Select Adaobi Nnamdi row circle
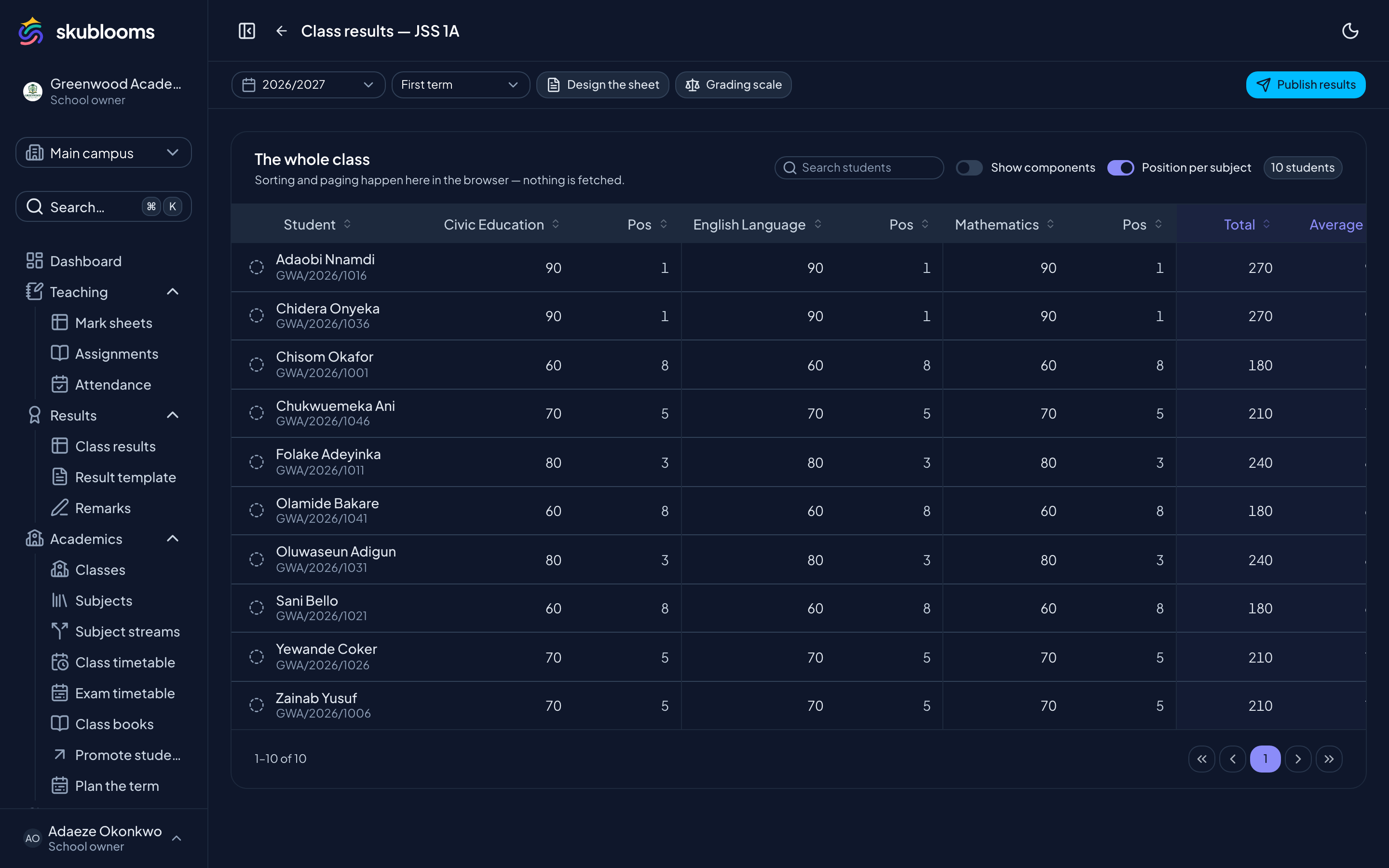1389x868 pixels. pos(257,267)
